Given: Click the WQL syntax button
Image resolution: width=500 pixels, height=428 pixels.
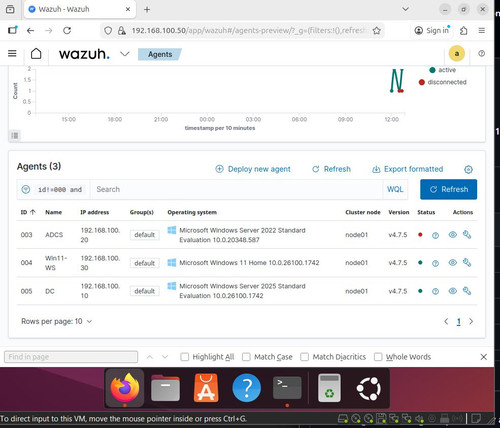Looking at the screenshot, I should coord(395,189).
